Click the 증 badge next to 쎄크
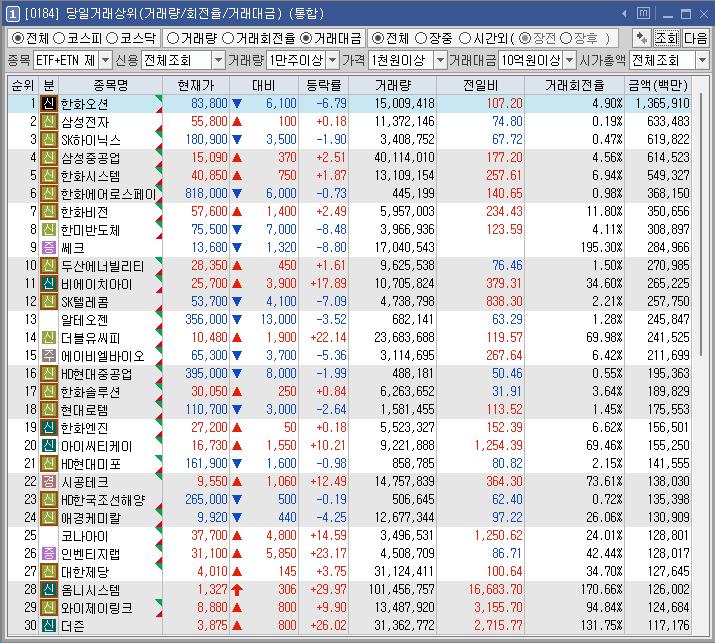 point(48,248)
